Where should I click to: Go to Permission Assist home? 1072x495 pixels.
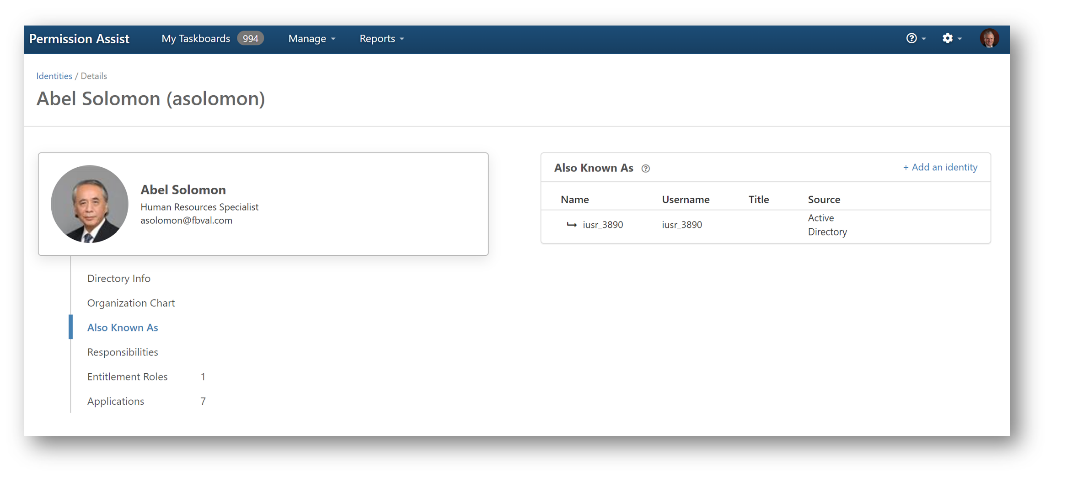coord(79,39)
